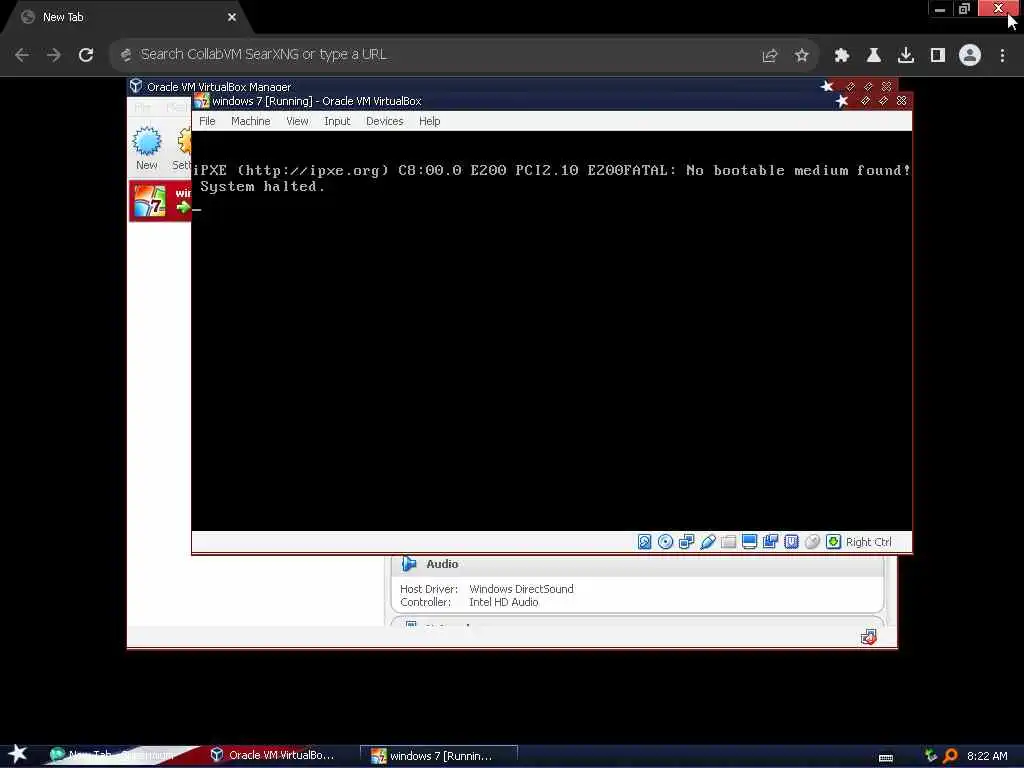The width and height of the screenshot is (1024, 768).
Task: Click the orange search tray icon
Action: coord(950,756)
